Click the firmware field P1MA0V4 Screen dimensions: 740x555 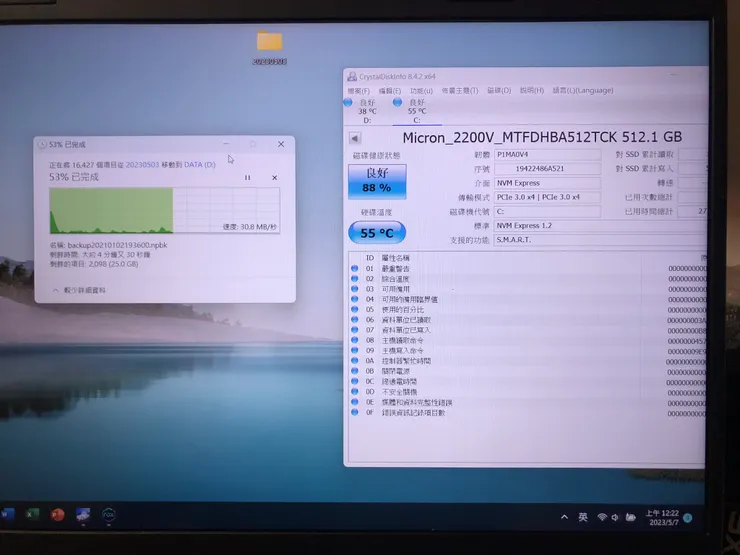pyautogui.click(x=547, y=154)
